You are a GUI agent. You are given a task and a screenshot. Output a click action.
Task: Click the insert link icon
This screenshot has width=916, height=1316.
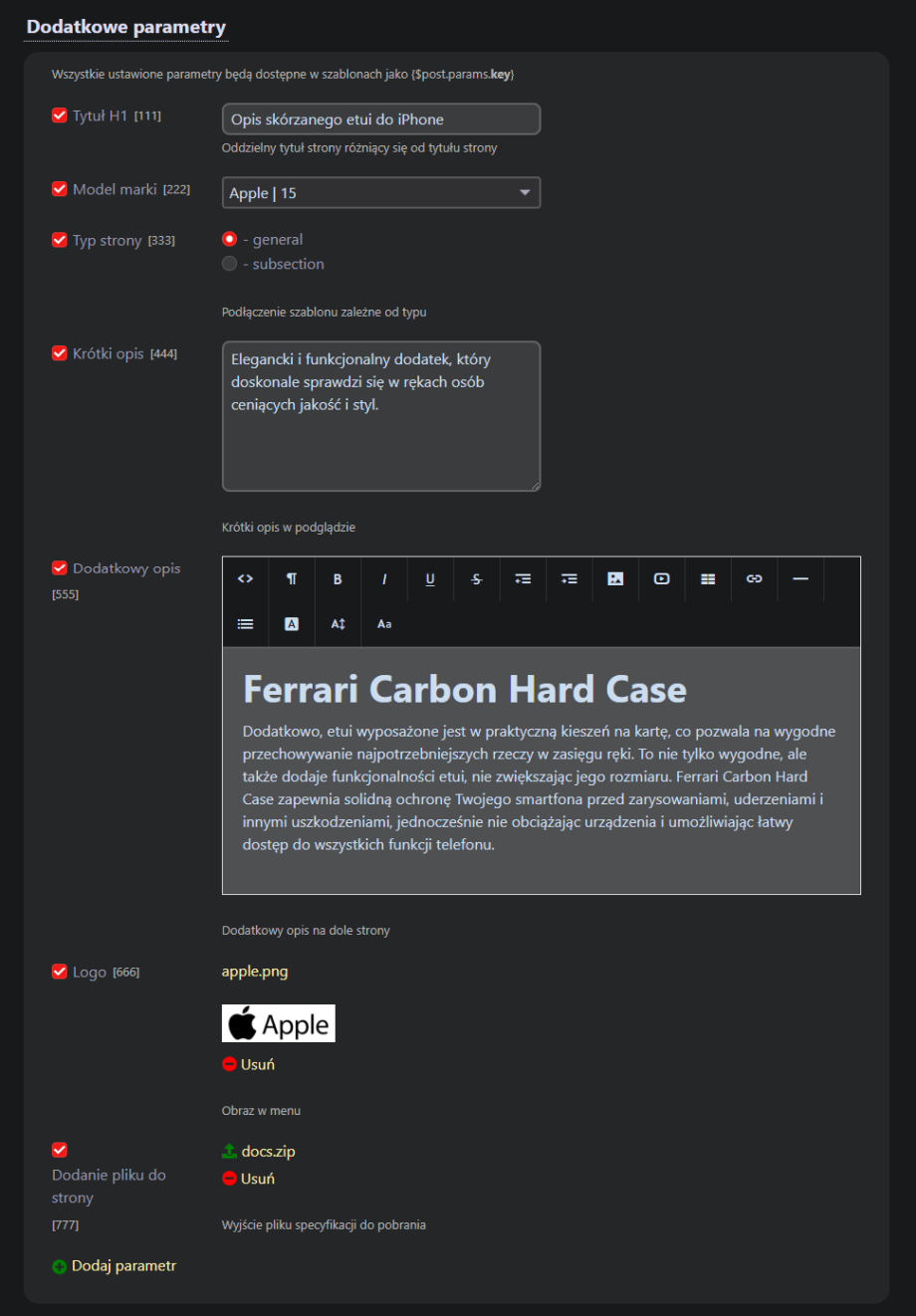[x=754, y=579]
